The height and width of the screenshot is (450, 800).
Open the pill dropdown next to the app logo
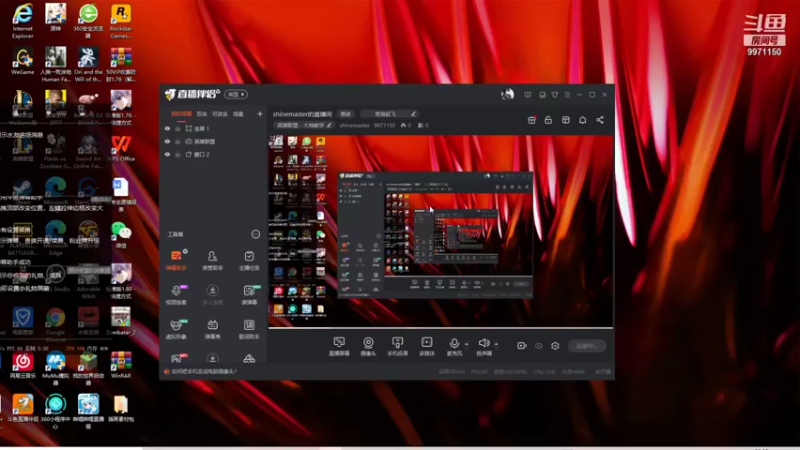[236, 94]
